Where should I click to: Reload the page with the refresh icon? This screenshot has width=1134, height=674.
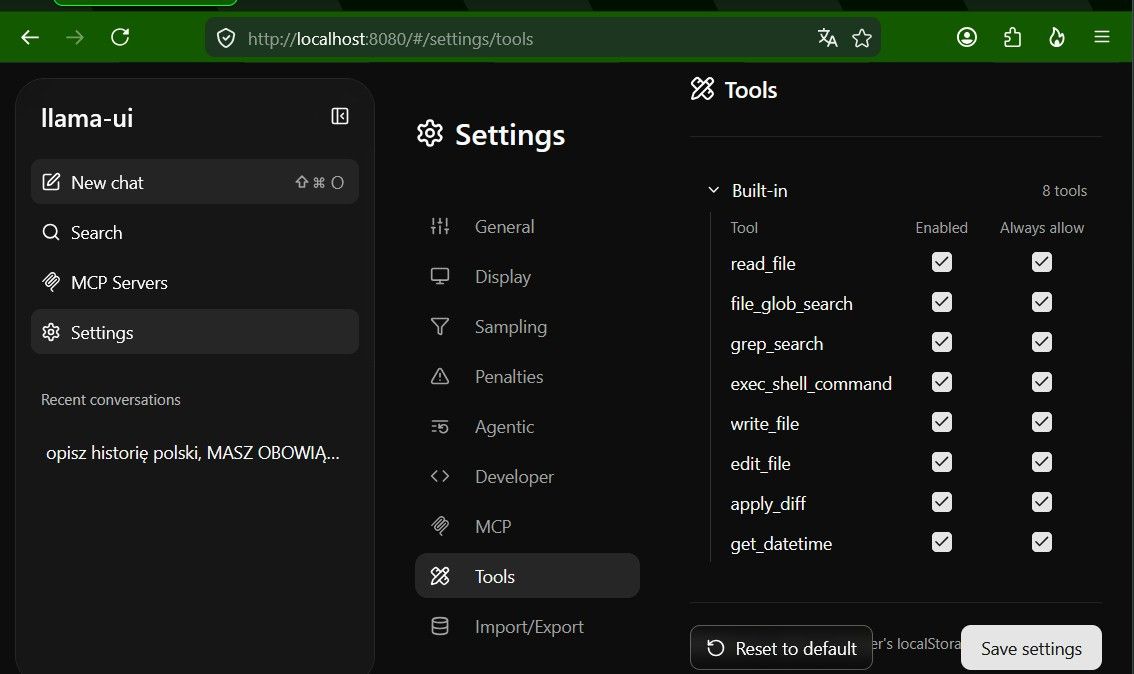120,37
